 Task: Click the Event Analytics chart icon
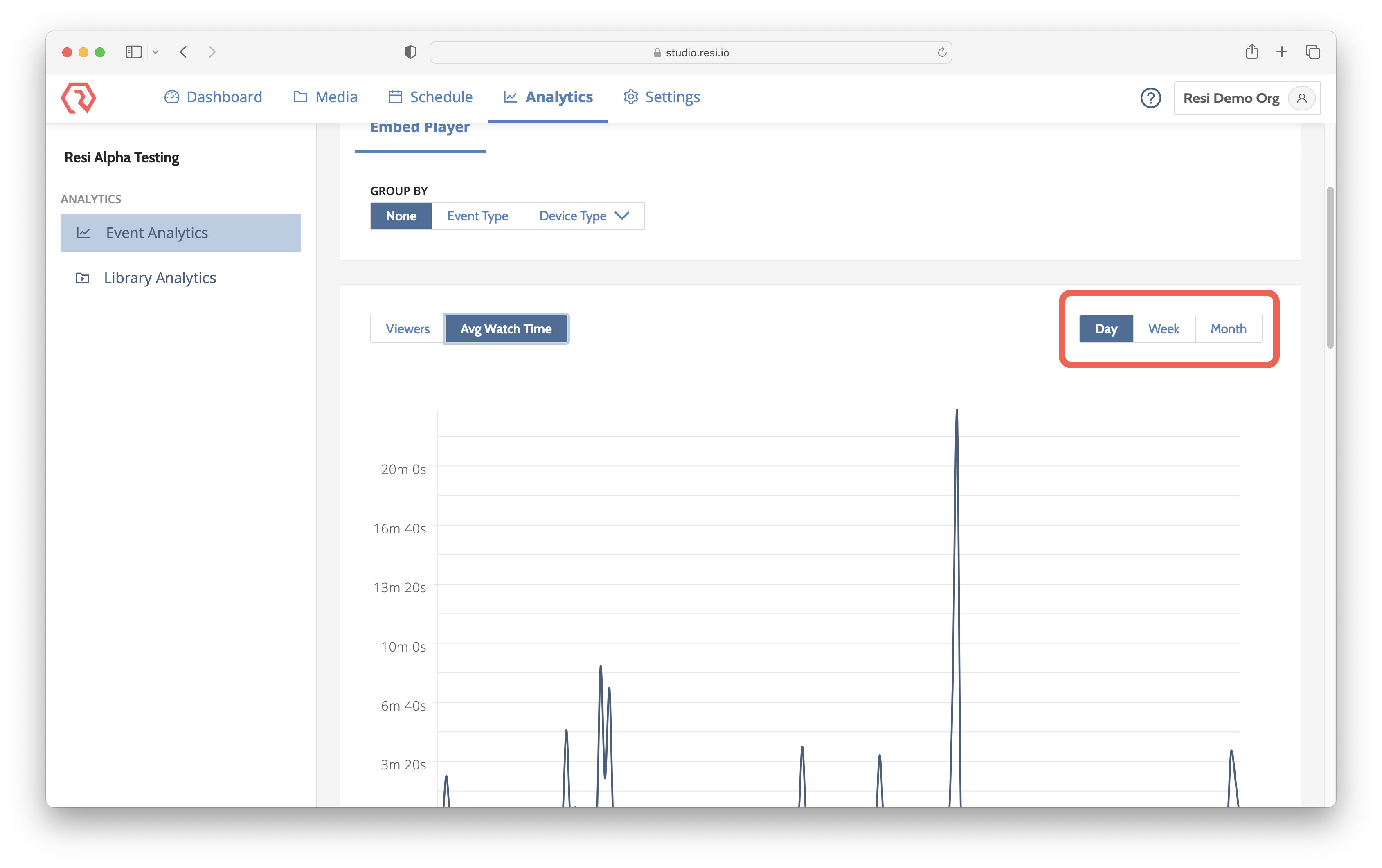[x=84, y=232]
